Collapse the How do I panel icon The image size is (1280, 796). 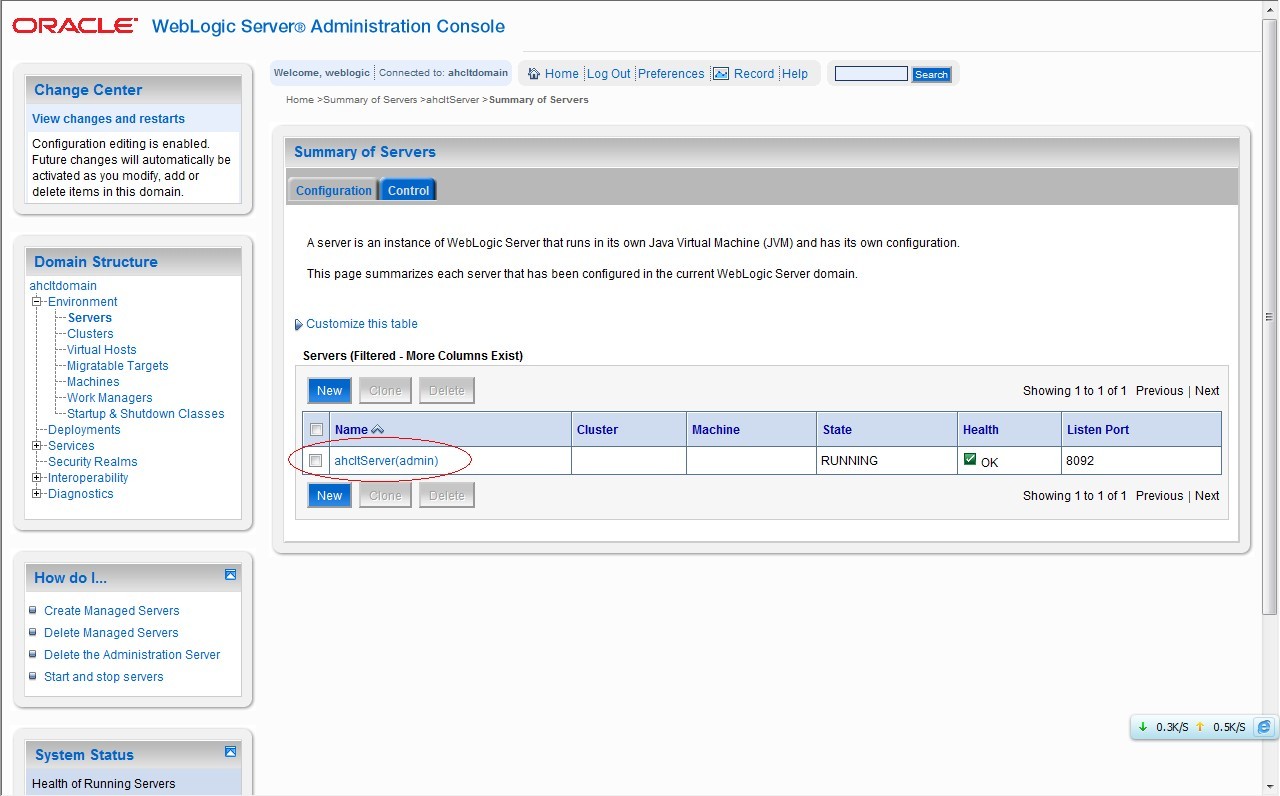pyautogui.click(x=230, y=575)
